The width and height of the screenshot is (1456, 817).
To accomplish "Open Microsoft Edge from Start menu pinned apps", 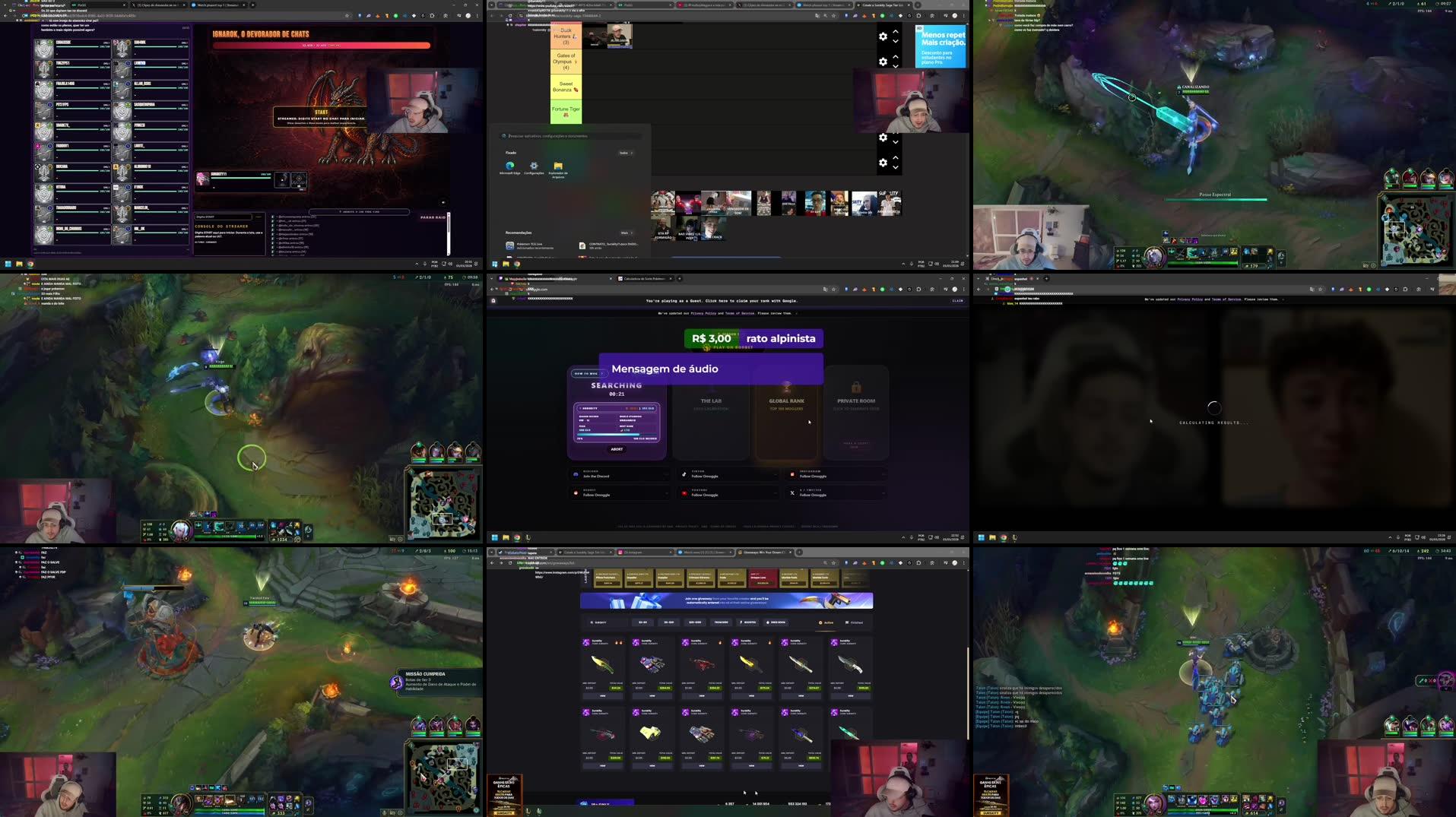I will 509,168.
